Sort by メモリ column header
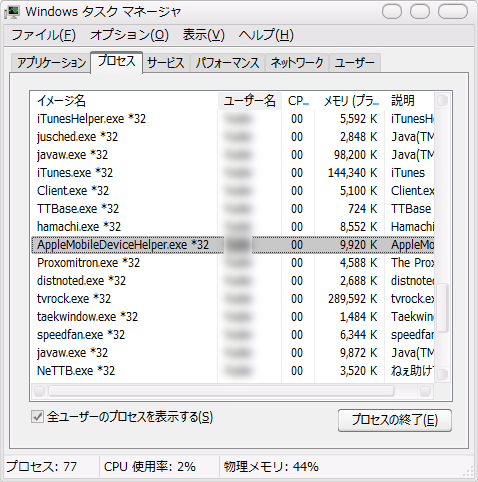The height and width of the screenshot is (482, 478). click(x=350, y=101)
